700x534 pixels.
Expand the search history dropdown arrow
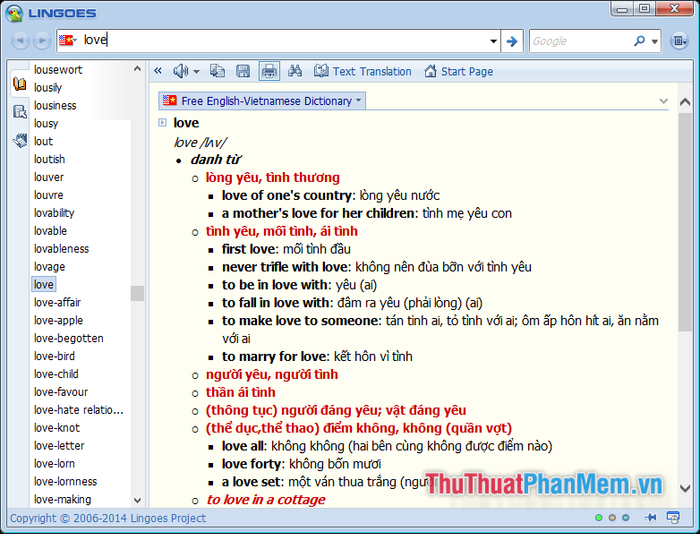tap(493, 41)
